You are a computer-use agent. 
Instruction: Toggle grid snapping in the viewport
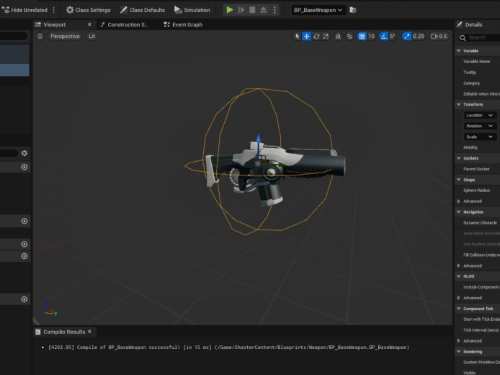click(x=362, y=36)
